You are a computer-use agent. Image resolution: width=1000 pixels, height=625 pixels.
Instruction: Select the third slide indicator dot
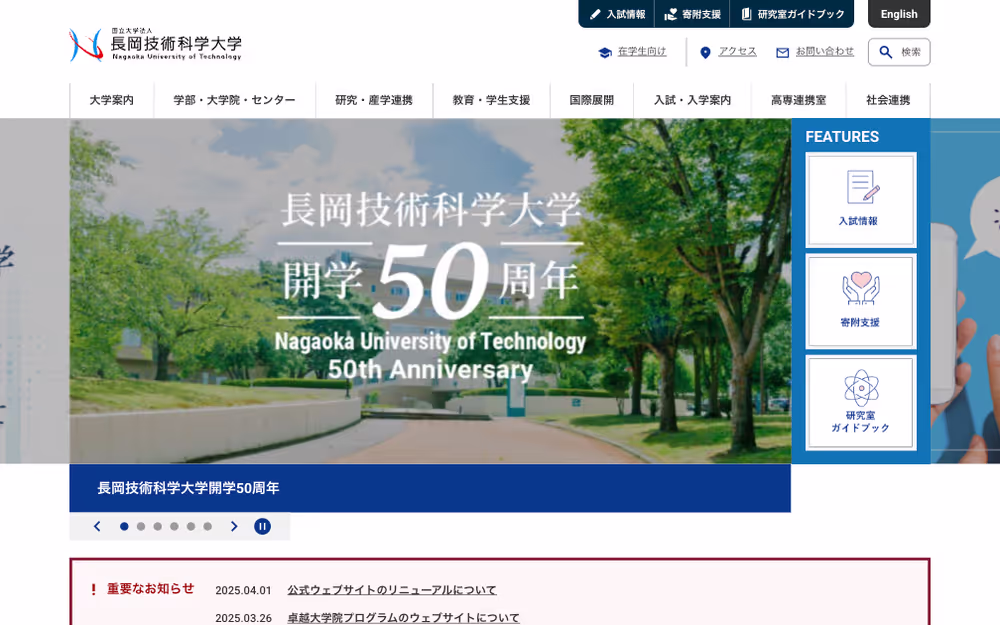[158, 526]
